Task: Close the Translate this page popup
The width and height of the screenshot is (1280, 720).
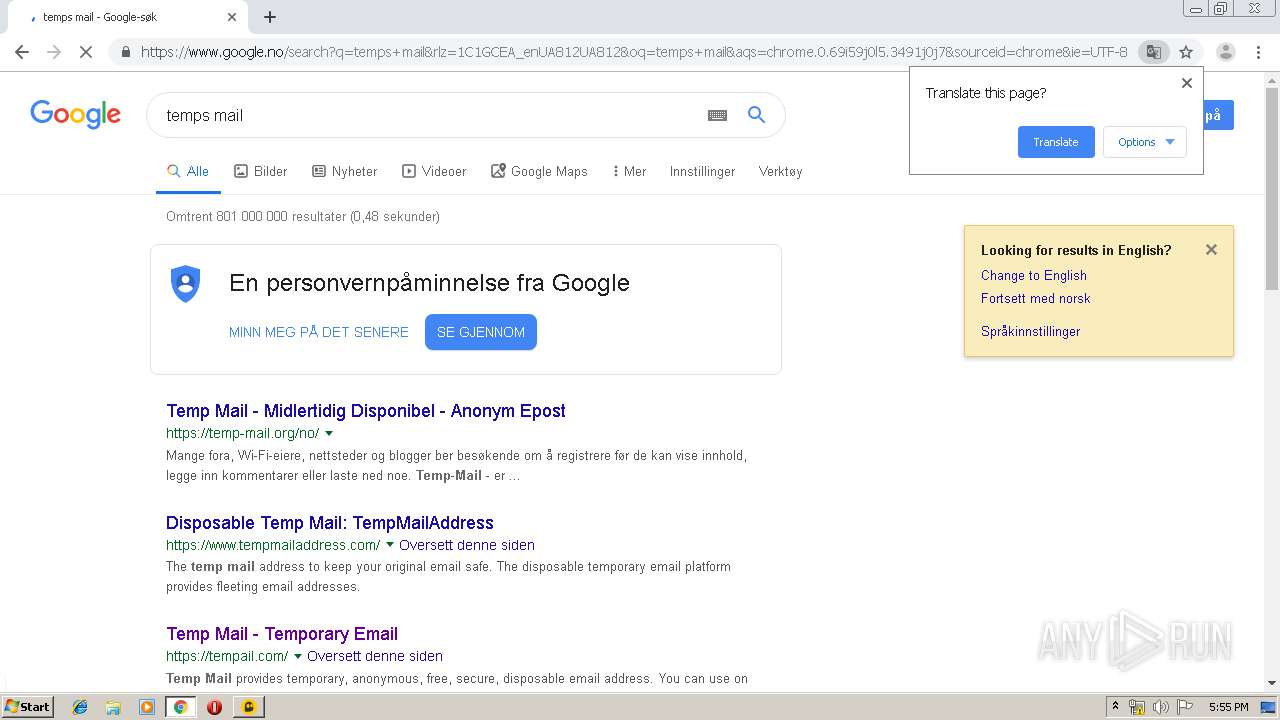Action: [1187, 83]
